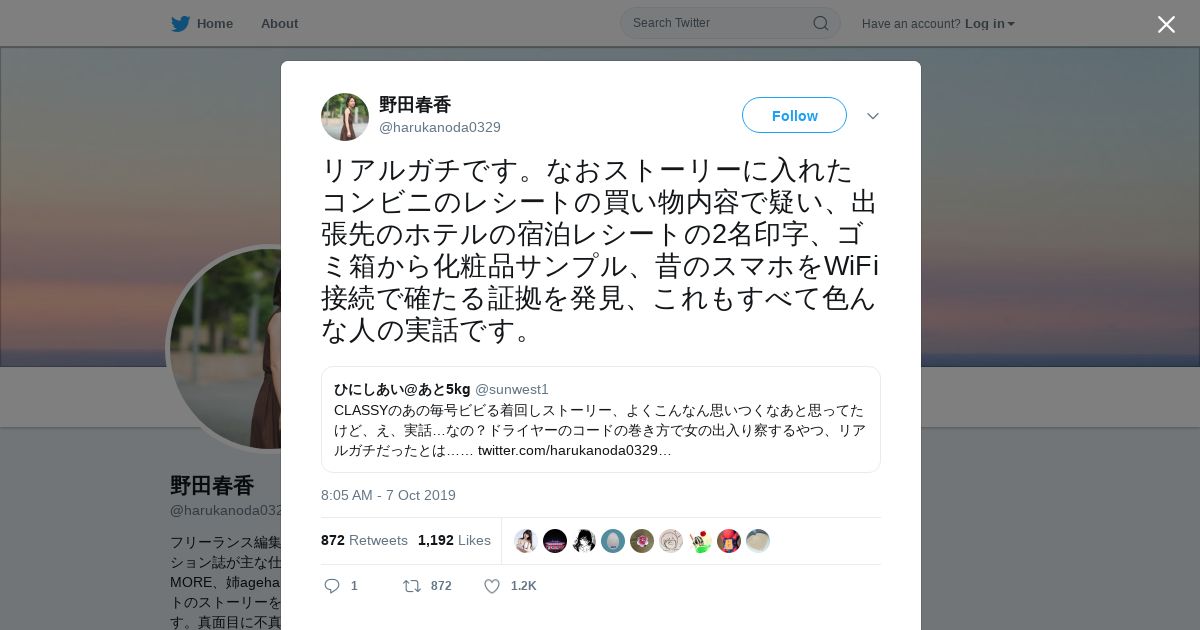The height and width of the screenshot is (630, 1200).
Task: Open the 野田春香 profile avatar in tweet
Action: (x=345, y=117)
